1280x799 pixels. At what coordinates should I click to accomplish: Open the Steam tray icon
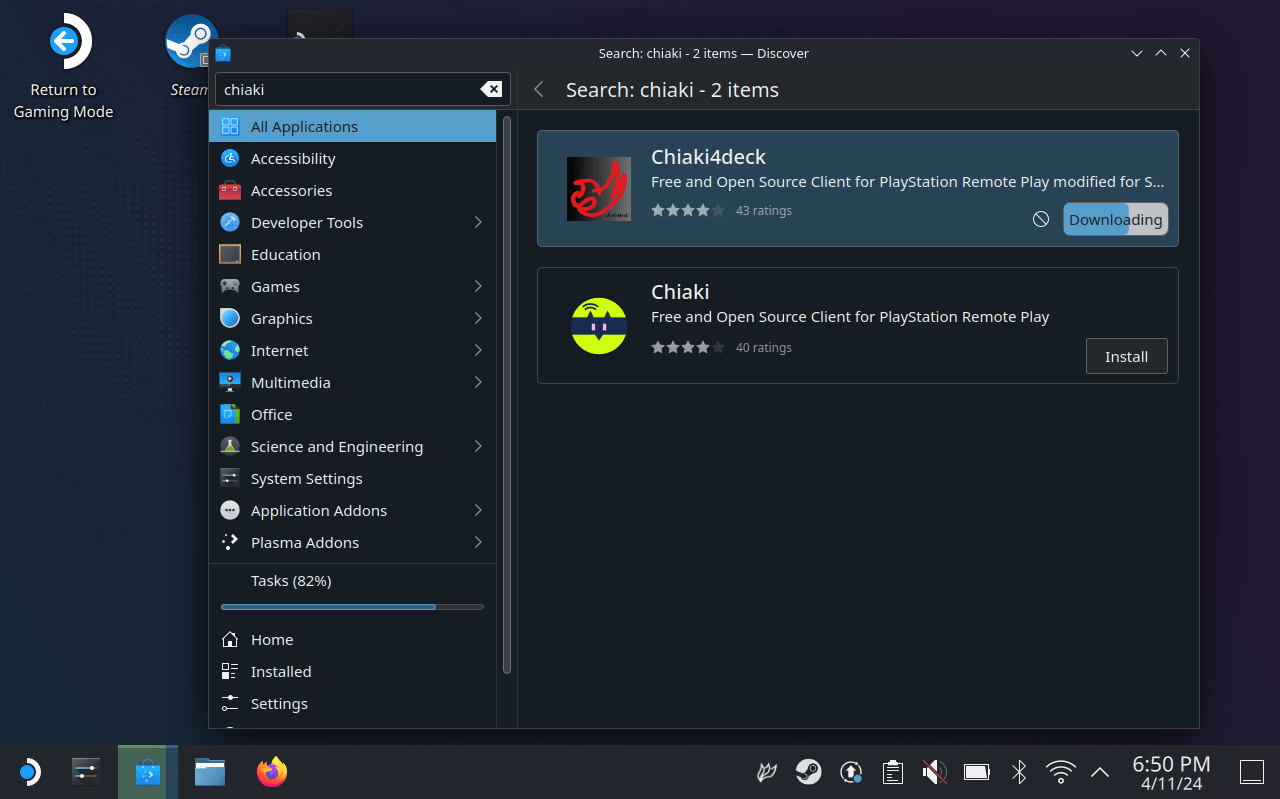coord(809,772)
